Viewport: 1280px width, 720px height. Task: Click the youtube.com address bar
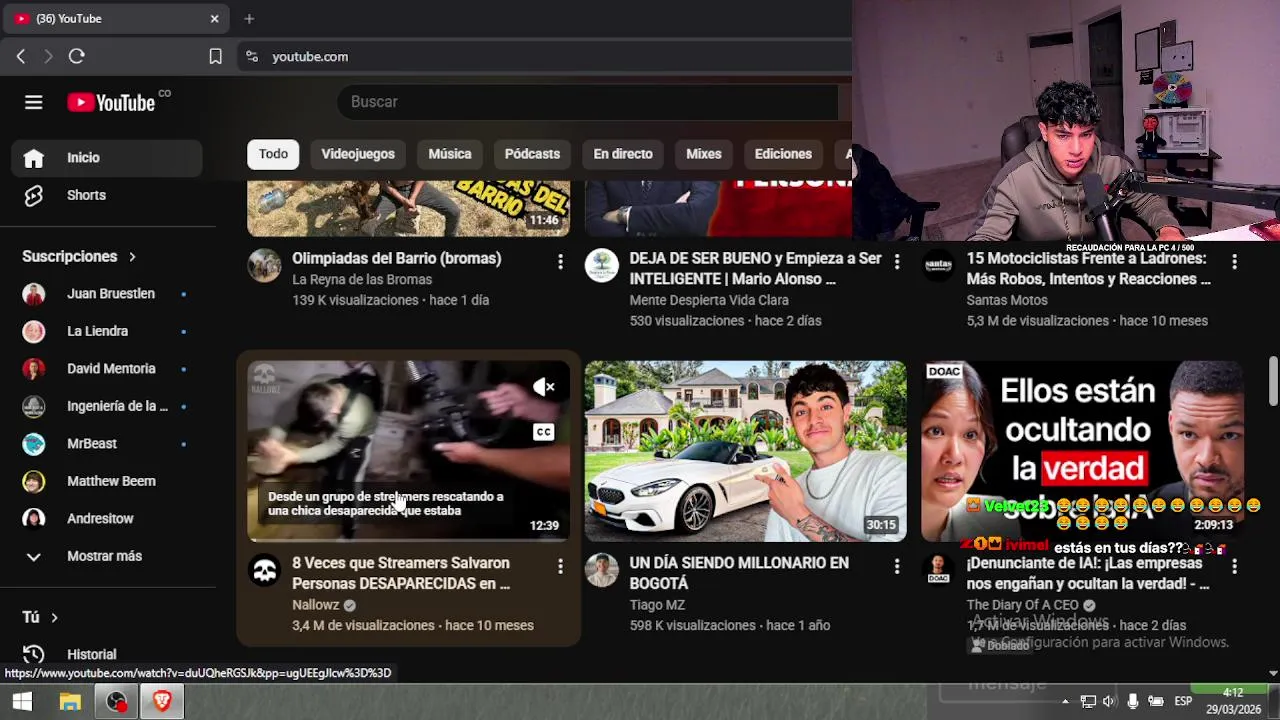click(545, 57)
